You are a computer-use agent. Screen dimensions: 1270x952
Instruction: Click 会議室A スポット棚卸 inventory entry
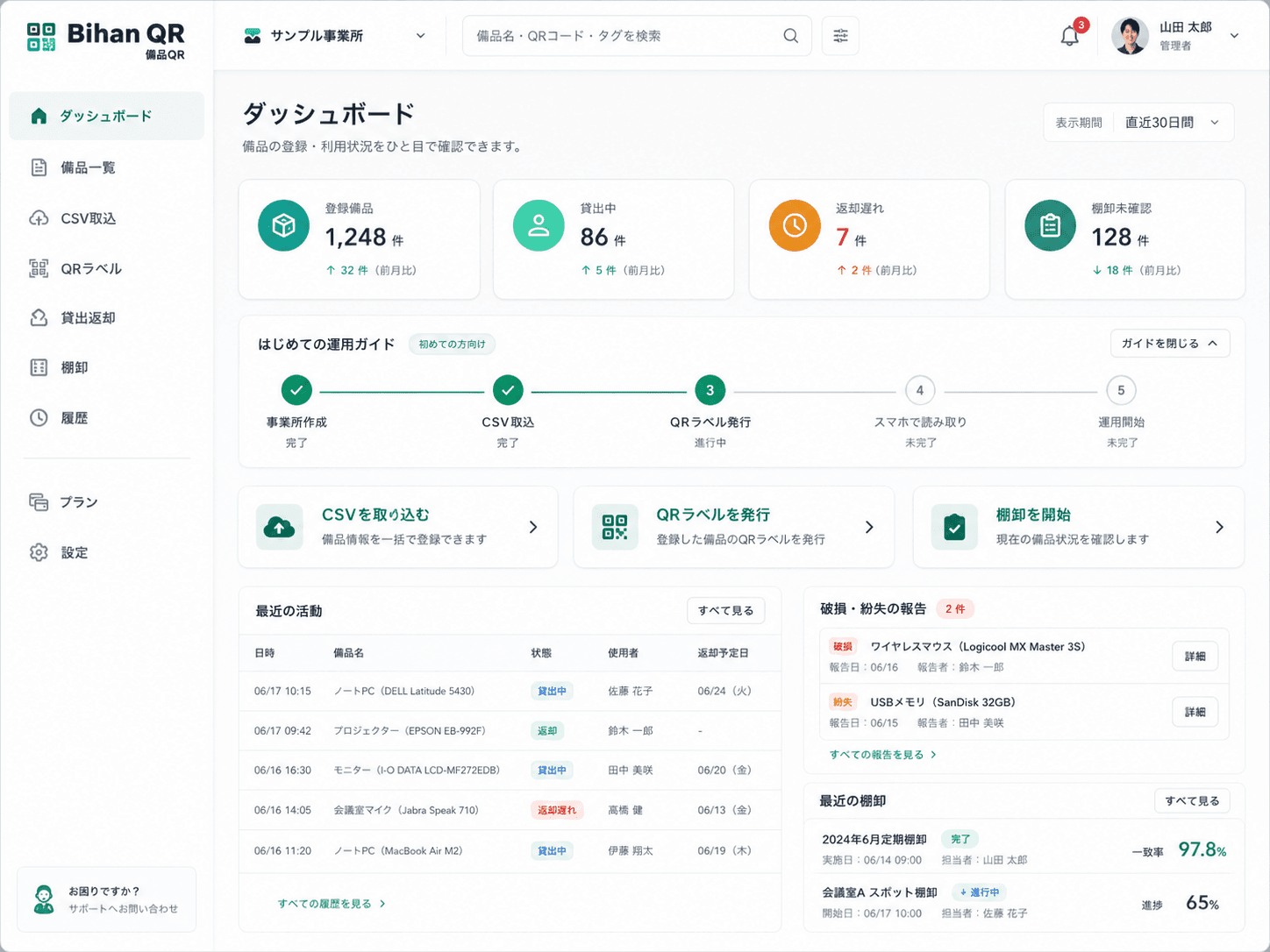(880, 892)
